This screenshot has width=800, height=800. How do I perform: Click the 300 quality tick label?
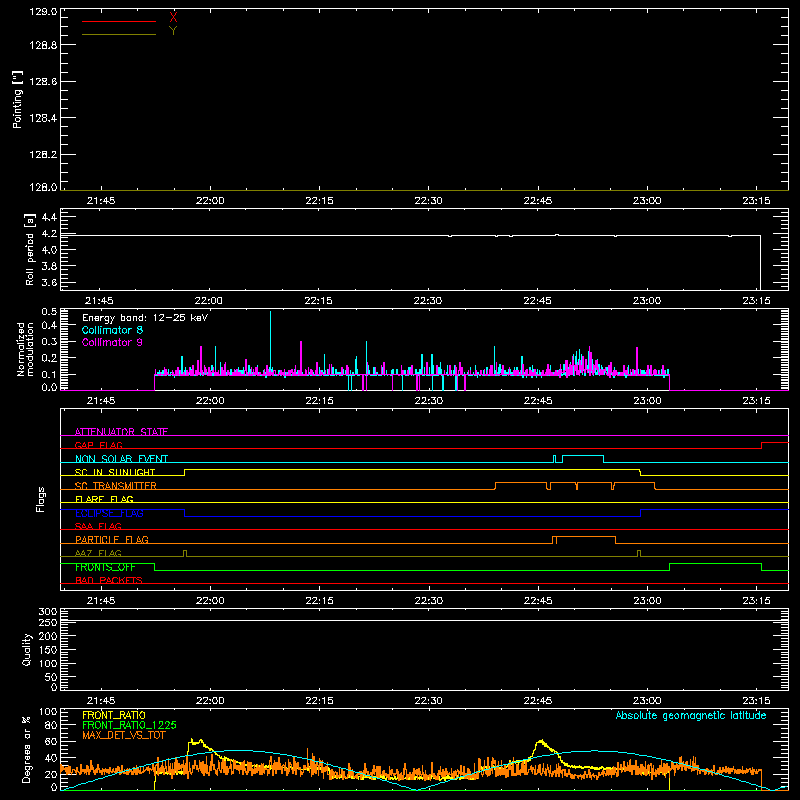[48, 612]
